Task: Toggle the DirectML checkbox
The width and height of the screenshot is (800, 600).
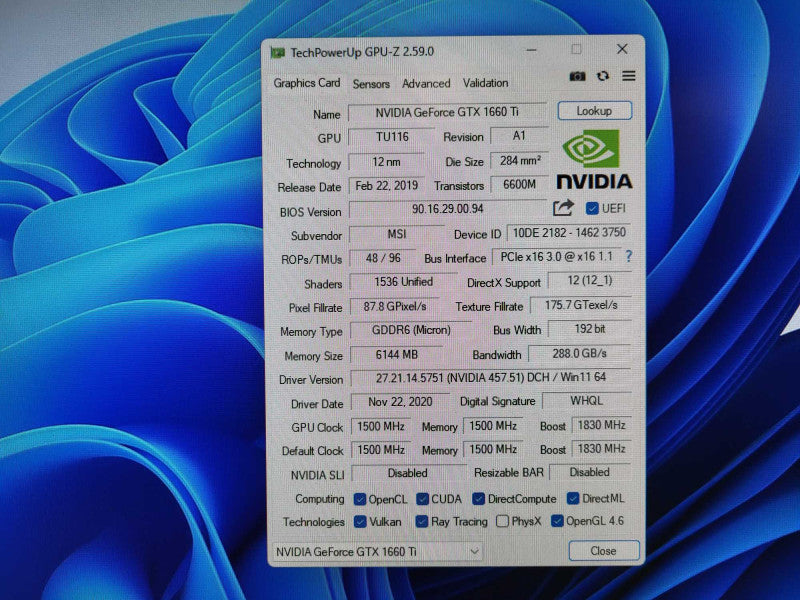Action: point(572,498)
